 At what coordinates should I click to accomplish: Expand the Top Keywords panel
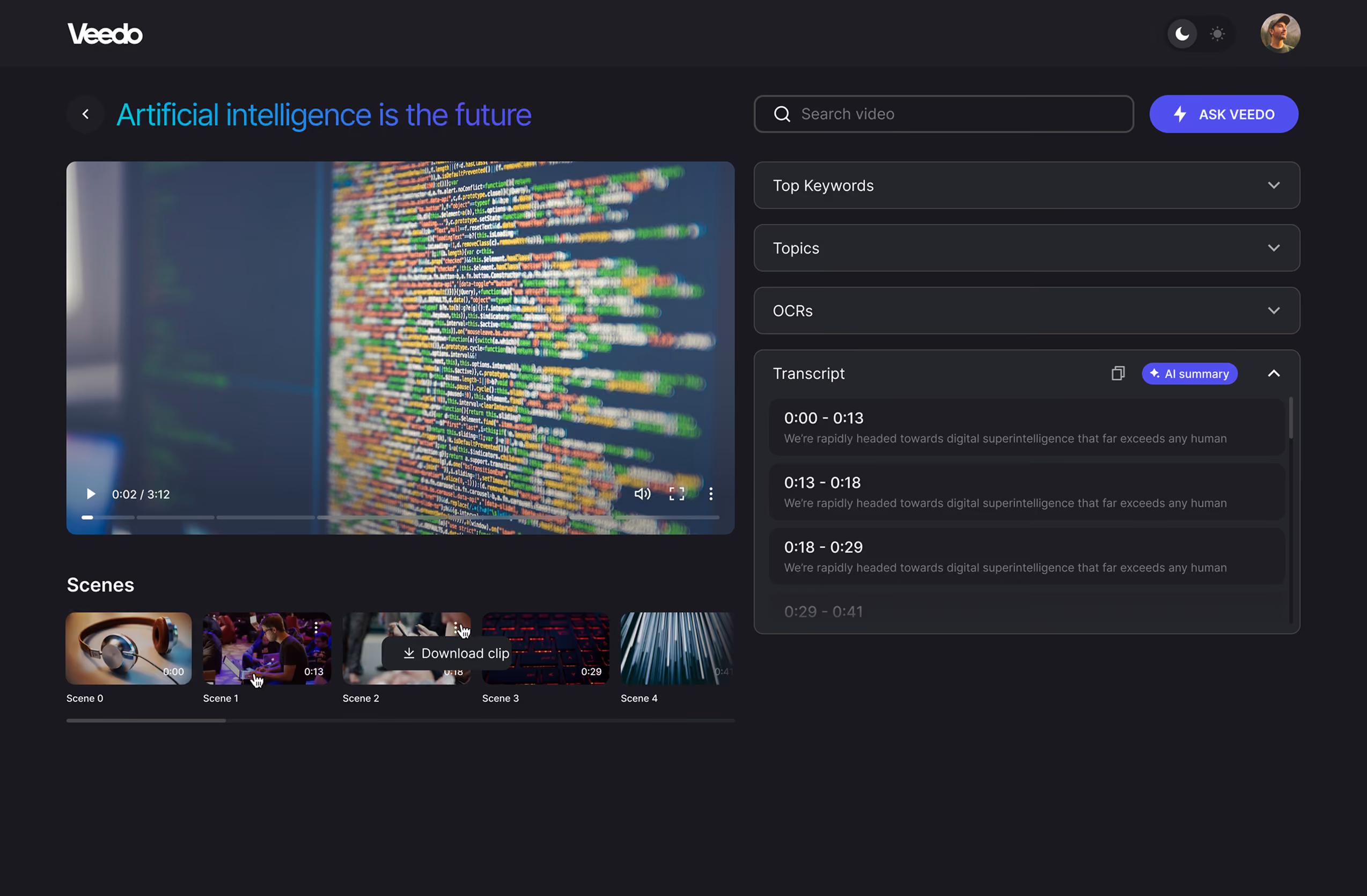[1026, 186]
